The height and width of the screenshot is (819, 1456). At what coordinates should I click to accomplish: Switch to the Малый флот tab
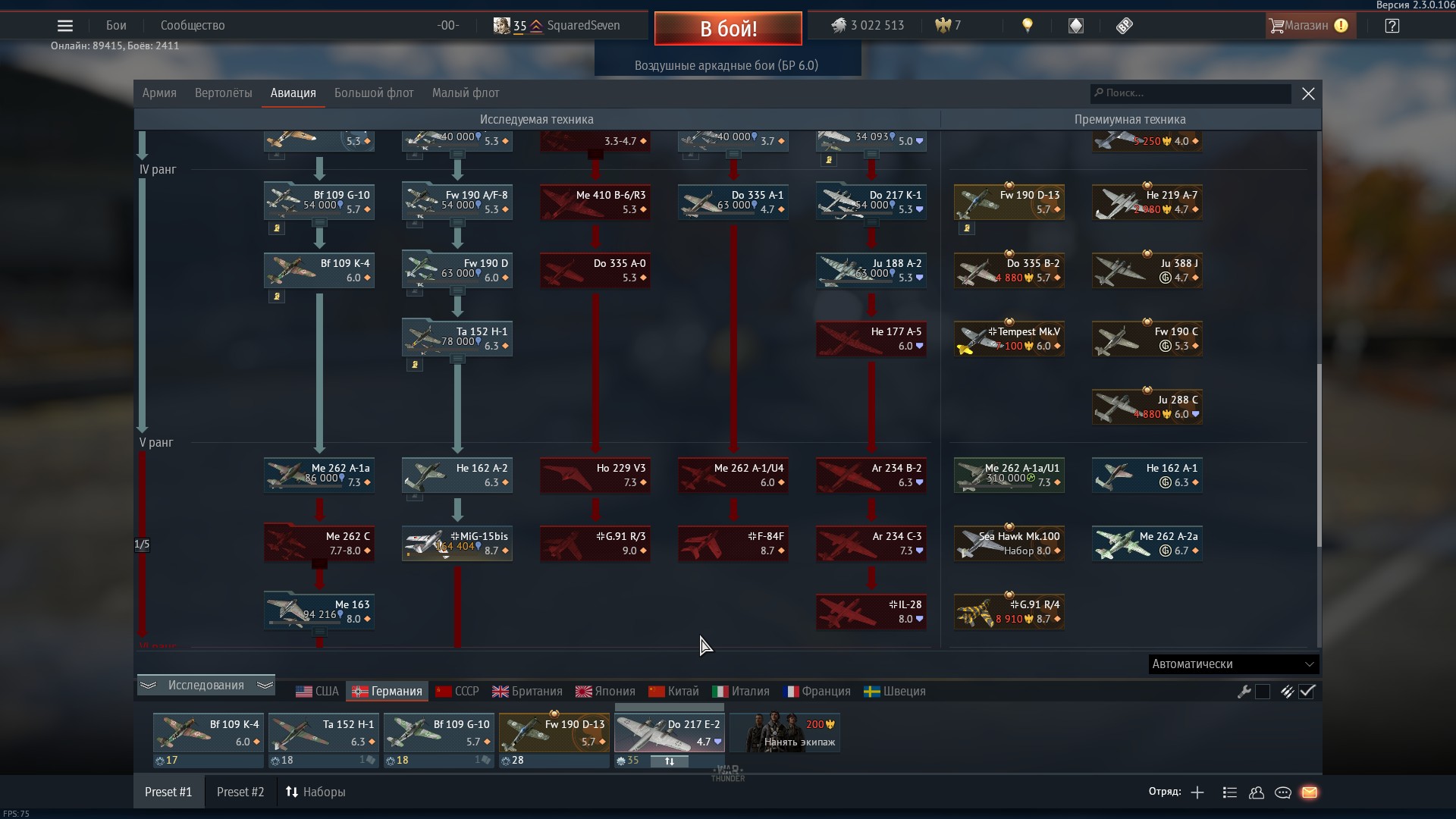click(x=466, y=93)
